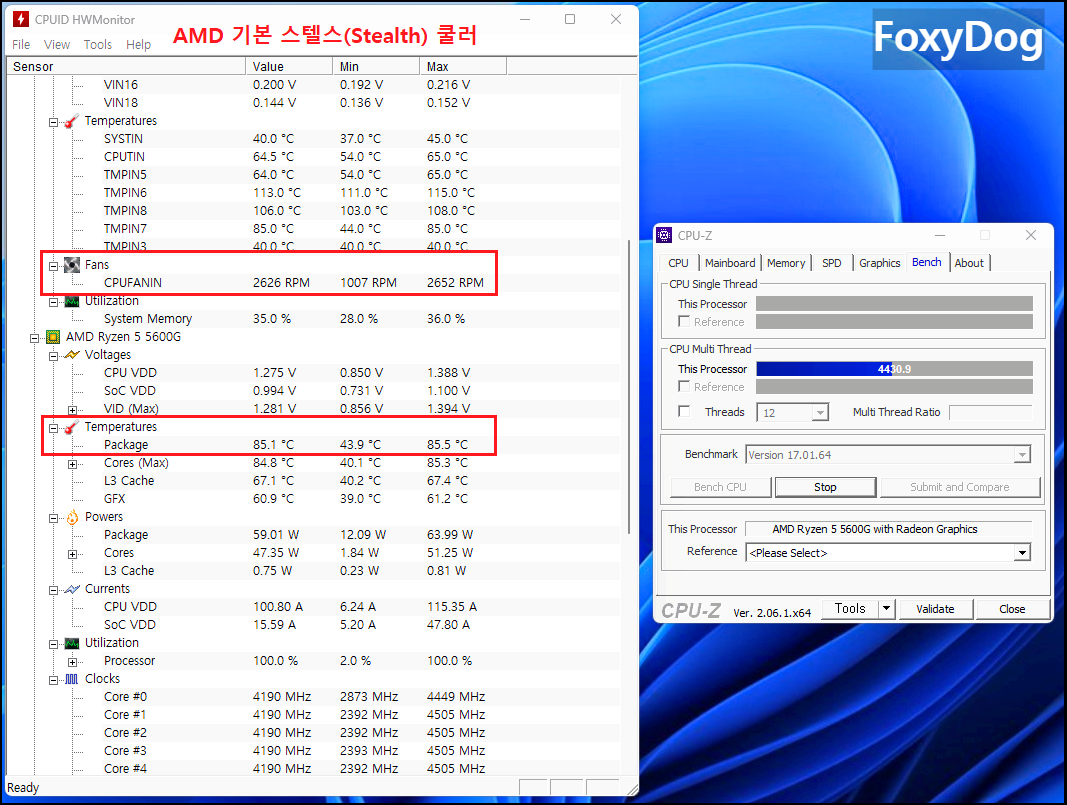
Task: Collapse the AMD Ryzen 5 5600G node
Action: [34, 338]
